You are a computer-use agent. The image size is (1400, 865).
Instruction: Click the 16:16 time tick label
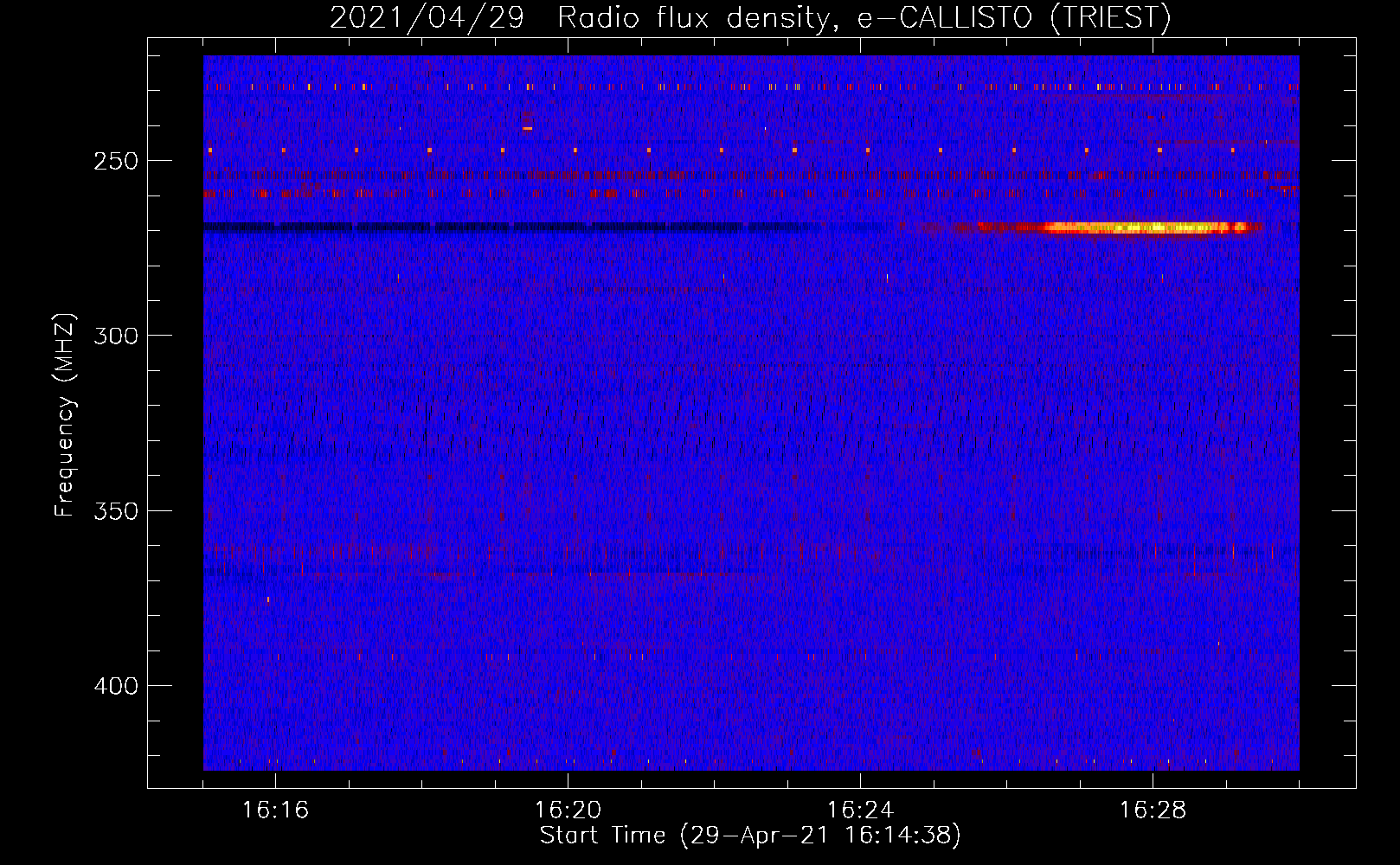[275, 811]
